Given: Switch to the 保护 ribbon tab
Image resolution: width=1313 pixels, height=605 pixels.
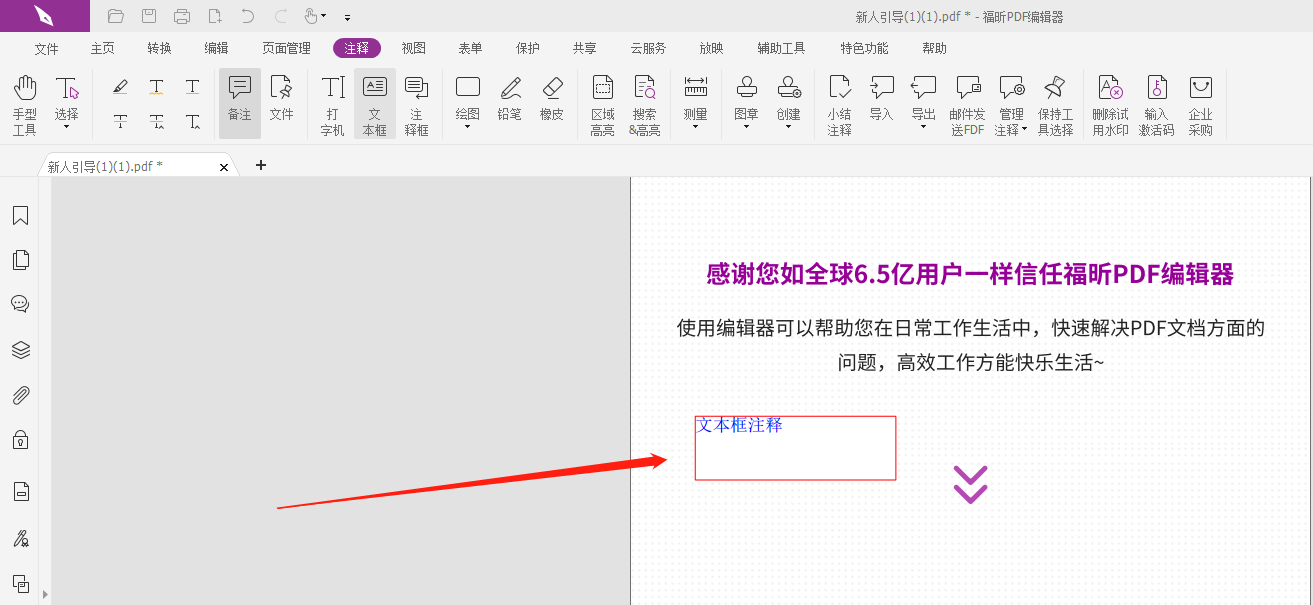Looking at the screenshot, I should (527, 47).
